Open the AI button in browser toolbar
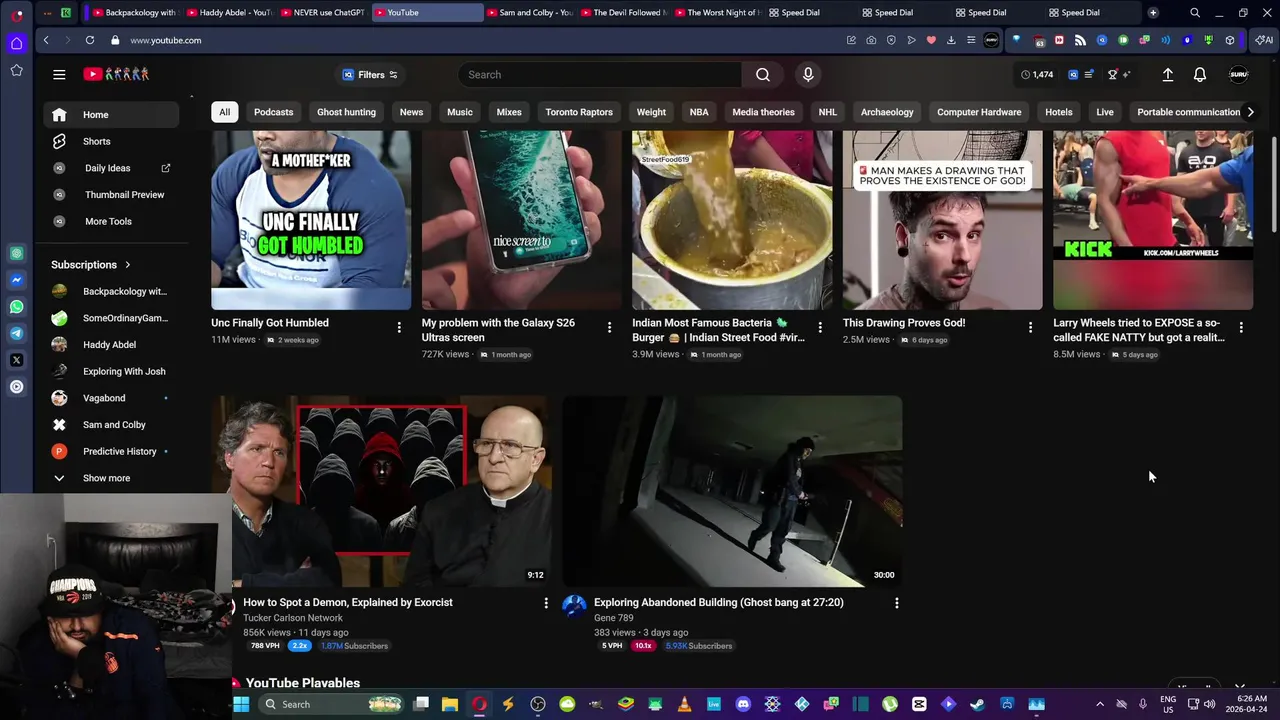Image resolution: width=1280 pixels, height=720 pixels. coord(1263,40)
